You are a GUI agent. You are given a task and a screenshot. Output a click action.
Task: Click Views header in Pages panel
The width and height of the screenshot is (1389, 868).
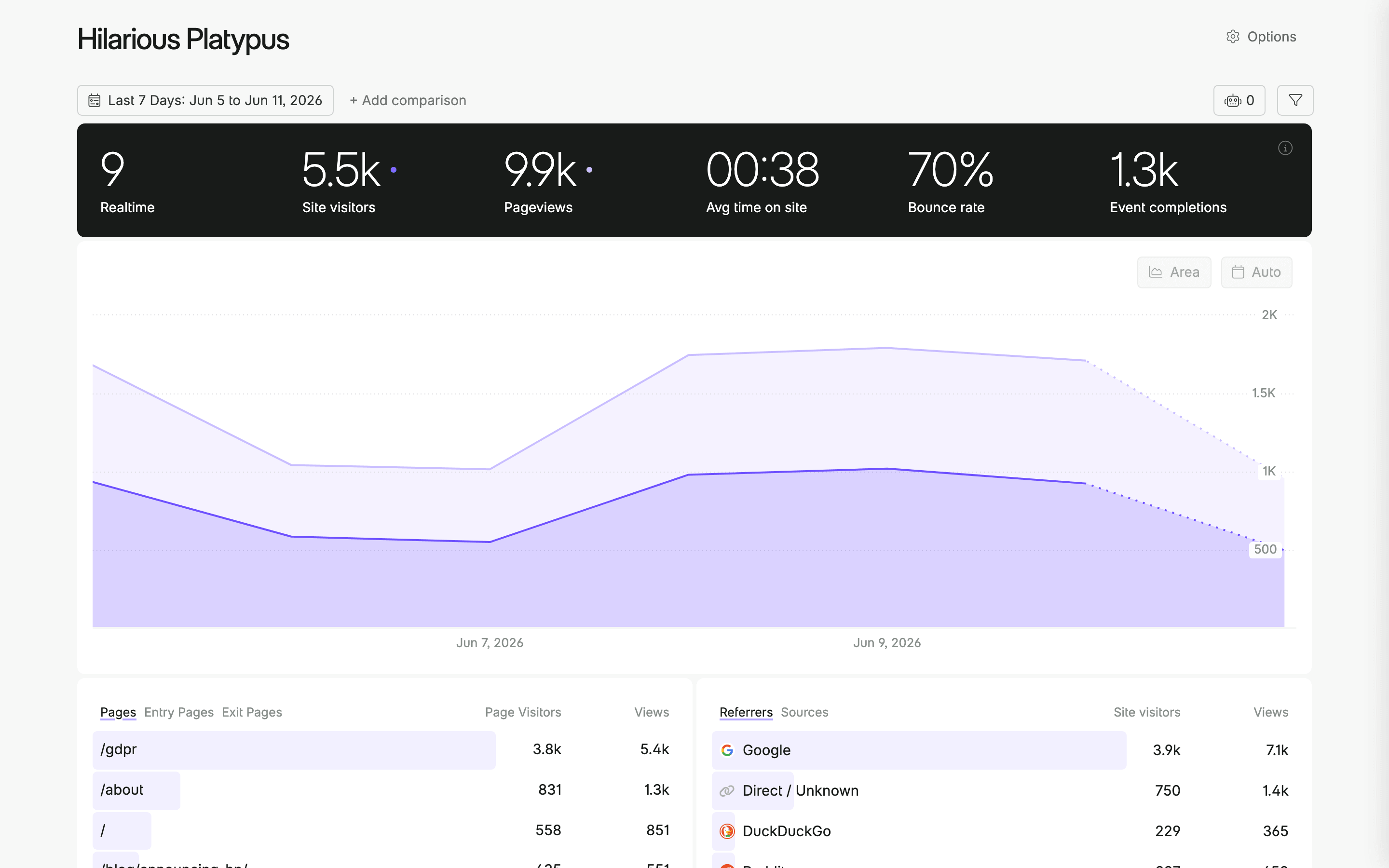tap(652, 712)
